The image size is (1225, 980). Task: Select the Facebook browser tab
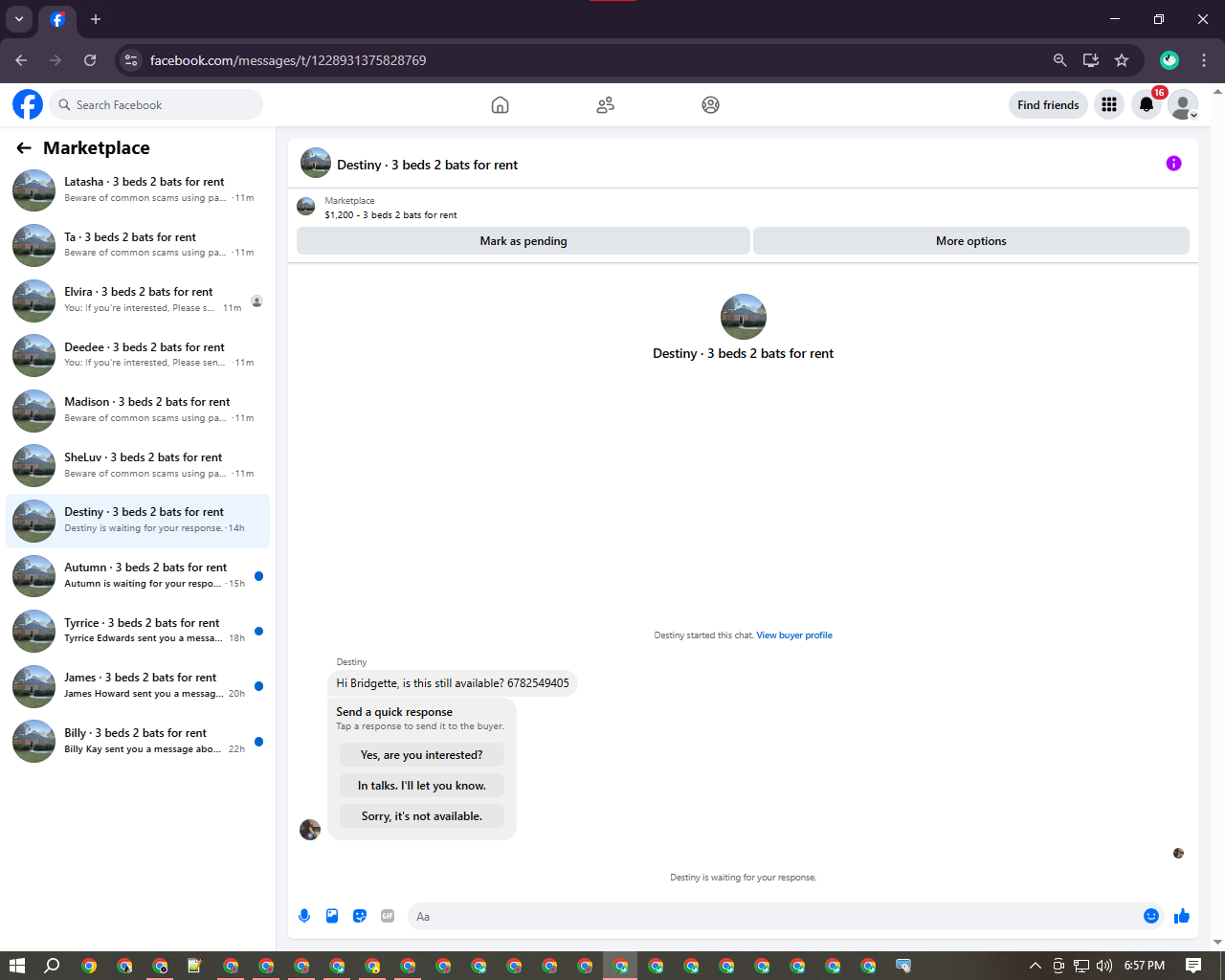click(x=57, y=19)
